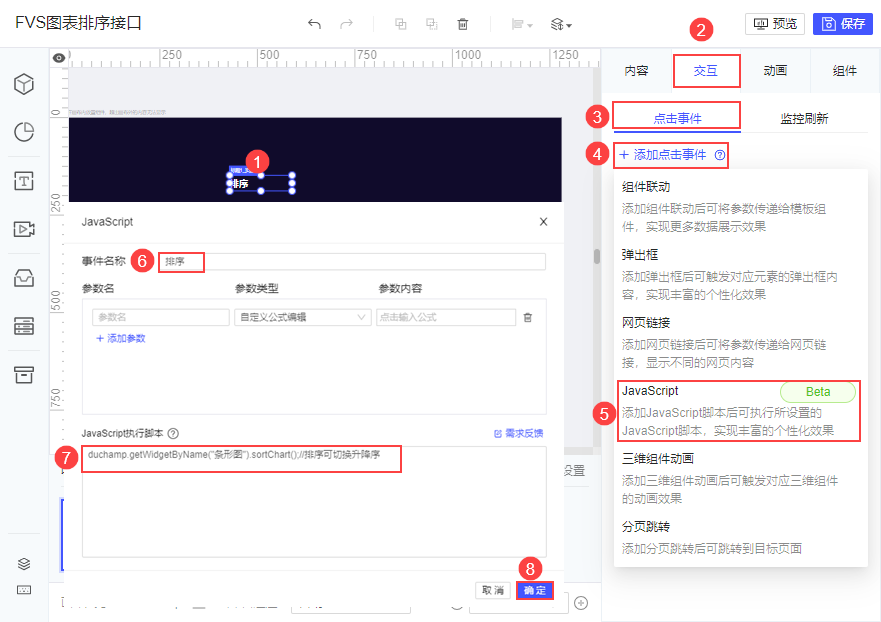This screenshot has height=622, width=881.
Task: Click help icon beside JavaScript执行脚本
Action: click(x=173, y=433)
